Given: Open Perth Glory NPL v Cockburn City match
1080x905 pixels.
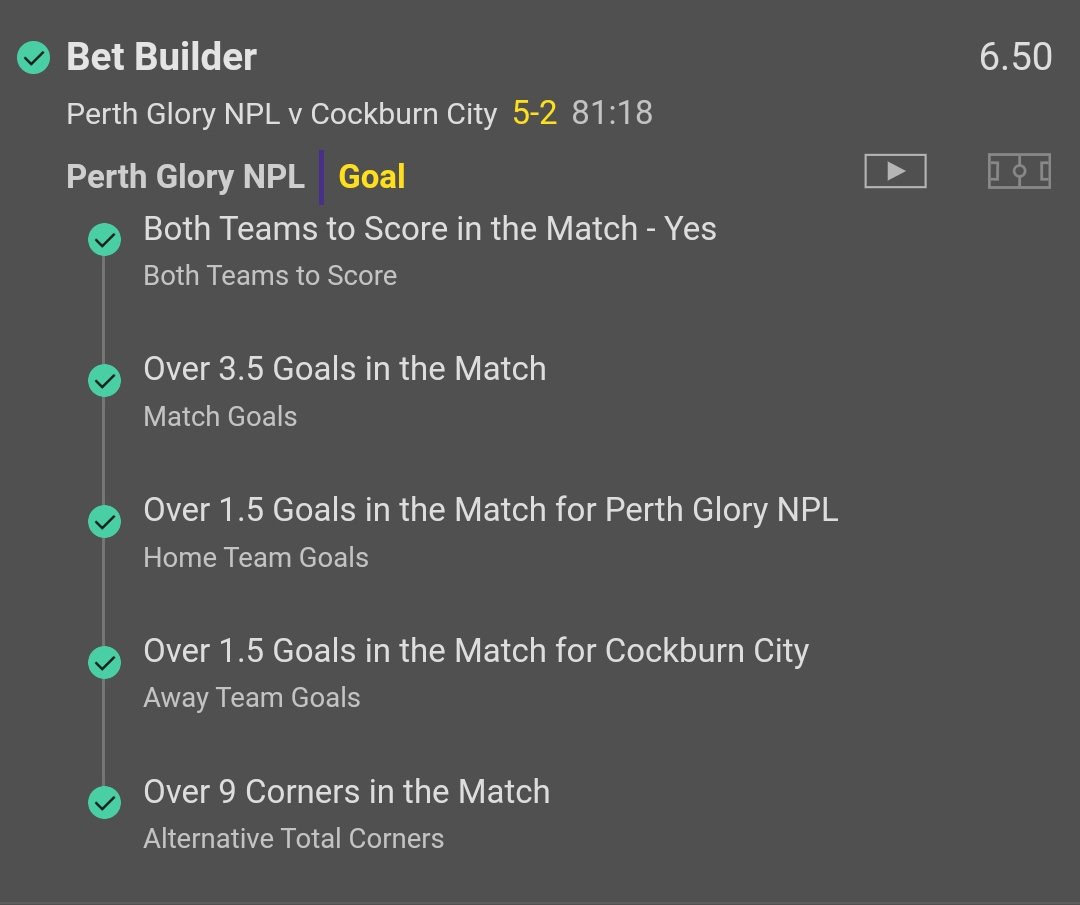Looking at the screenshot, I should [x=281, y=114].
